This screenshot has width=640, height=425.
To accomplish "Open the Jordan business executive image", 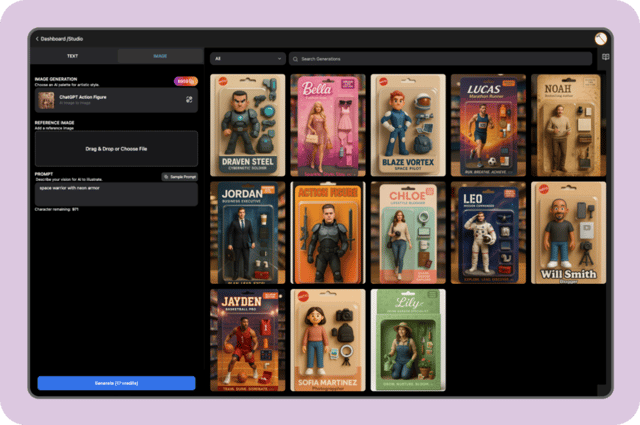I will tap(247, 233).
